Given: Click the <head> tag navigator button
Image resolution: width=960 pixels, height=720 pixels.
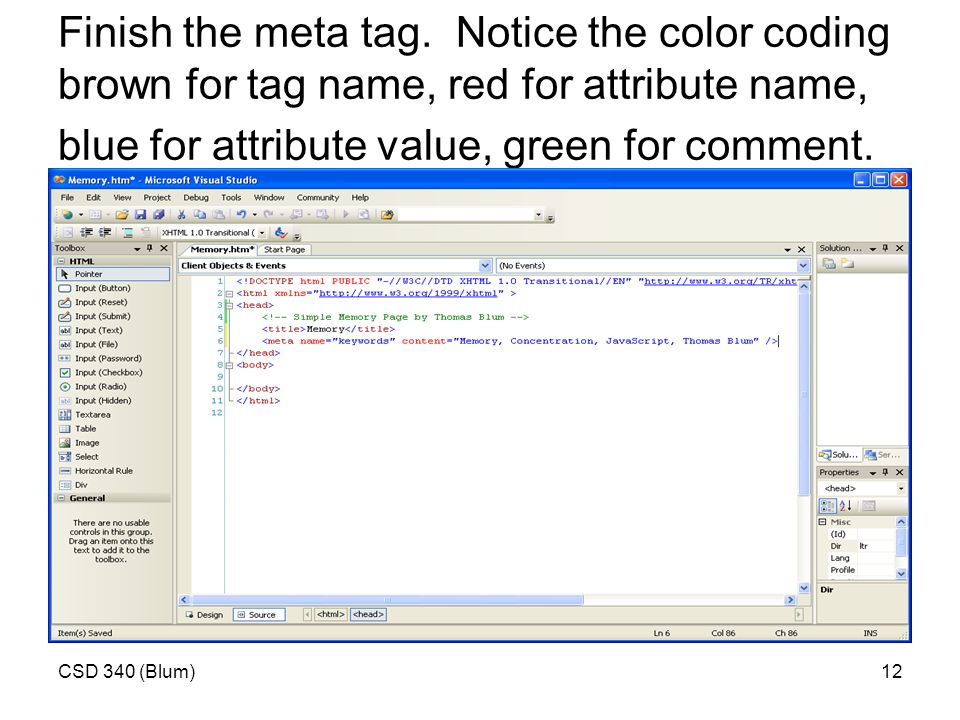Looking at the screenshot, I should [x=369, y=614].
